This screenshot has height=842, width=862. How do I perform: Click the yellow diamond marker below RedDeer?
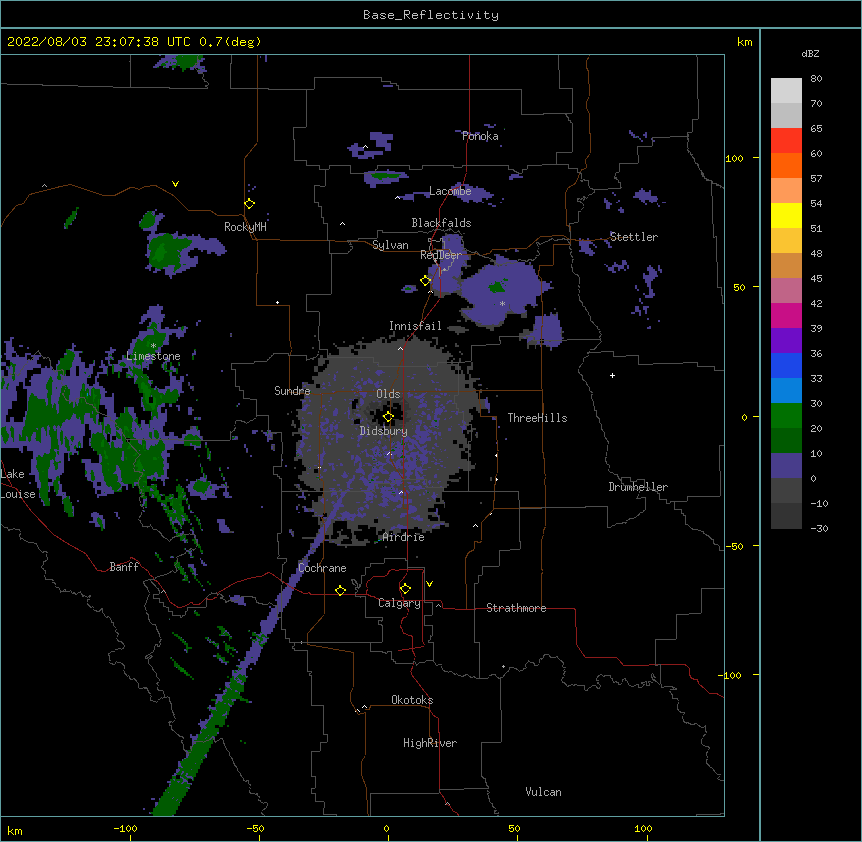point(425,281)
